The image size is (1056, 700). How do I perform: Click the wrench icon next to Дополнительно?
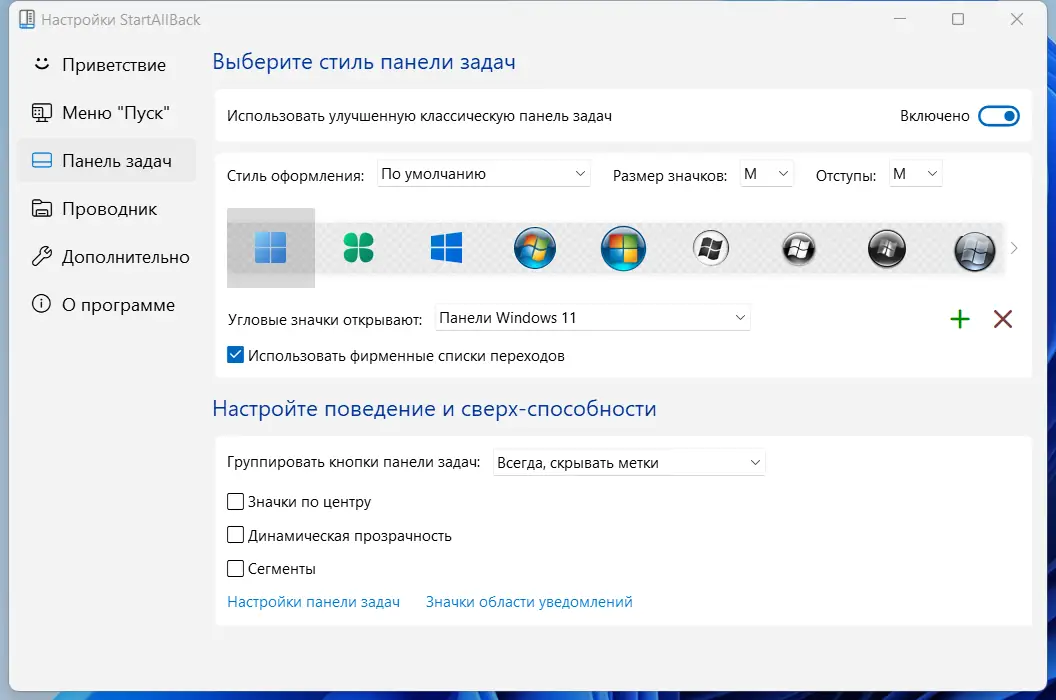point(41,256)
